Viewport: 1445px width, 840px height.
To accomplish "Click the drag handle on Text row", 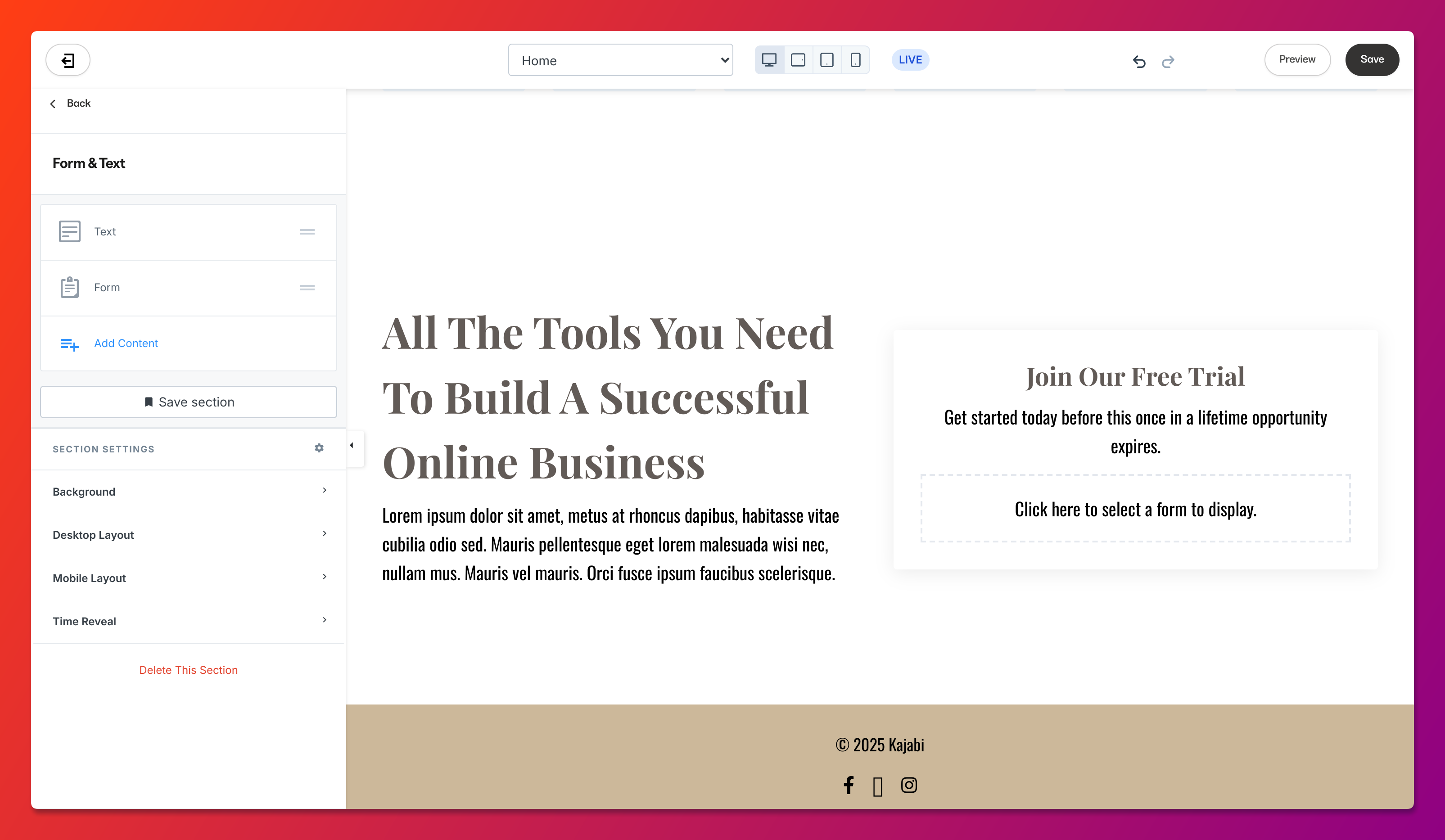I will tap(307, 232).
